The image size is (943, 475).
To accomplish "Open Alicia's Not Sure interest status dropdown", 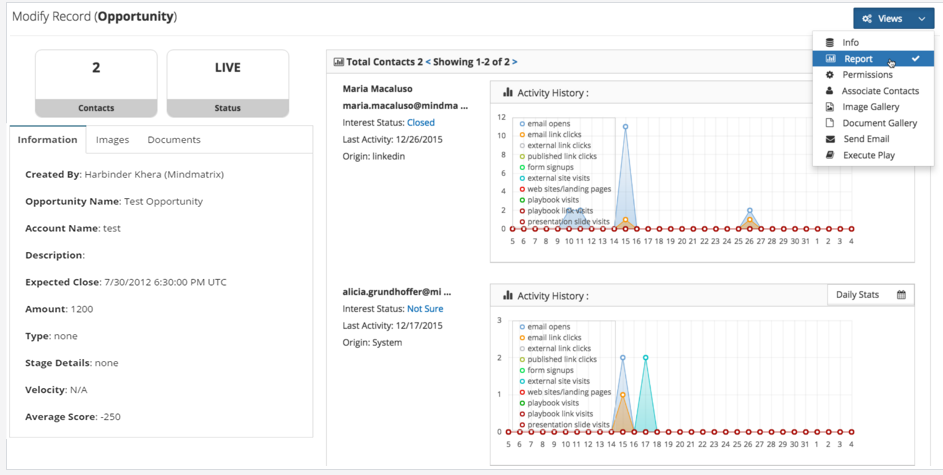I will (x=424, y=309).
